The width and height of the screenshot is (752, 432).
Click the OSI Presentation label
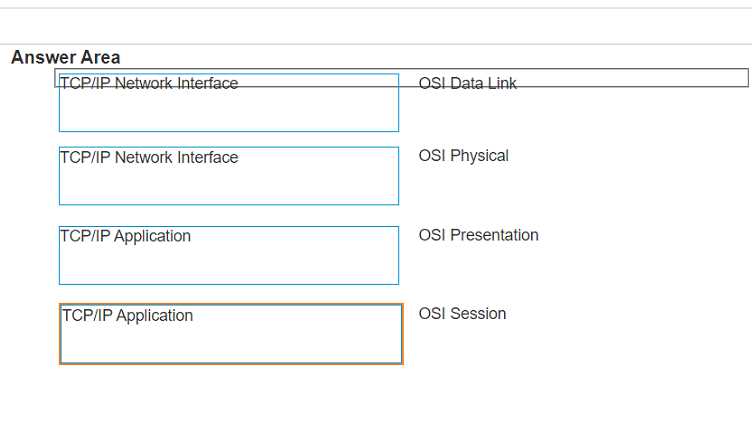pos(478,236)
